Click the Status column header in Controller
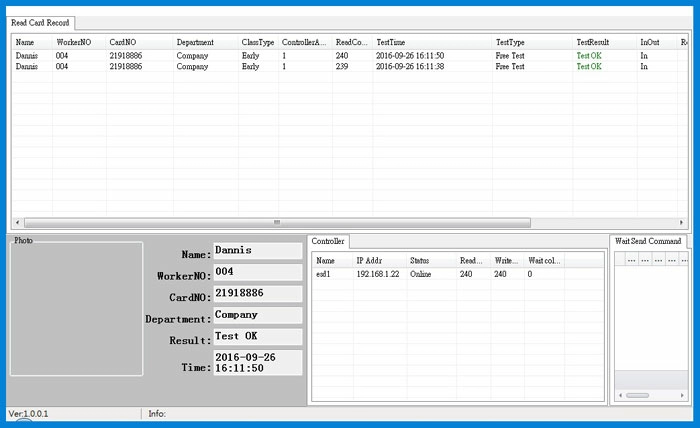Image resolution: width=700 pixels, height=428 pixels. pyautogui.click(x=420, y=260)
